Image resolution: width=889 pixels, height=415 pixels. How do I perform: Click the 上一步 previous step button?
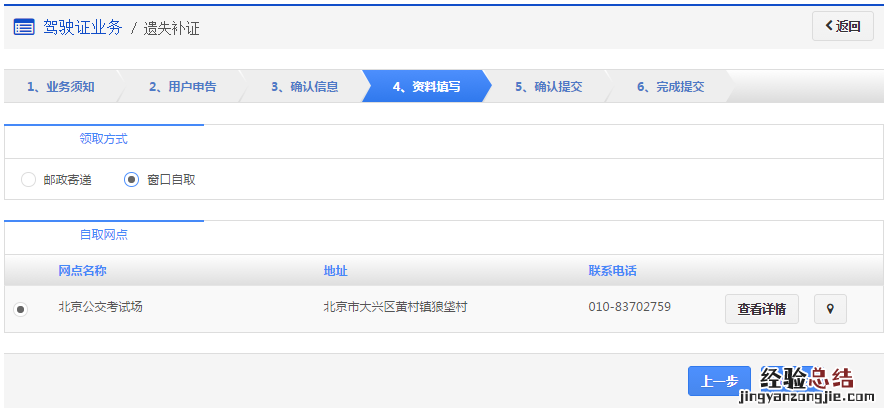719,381
